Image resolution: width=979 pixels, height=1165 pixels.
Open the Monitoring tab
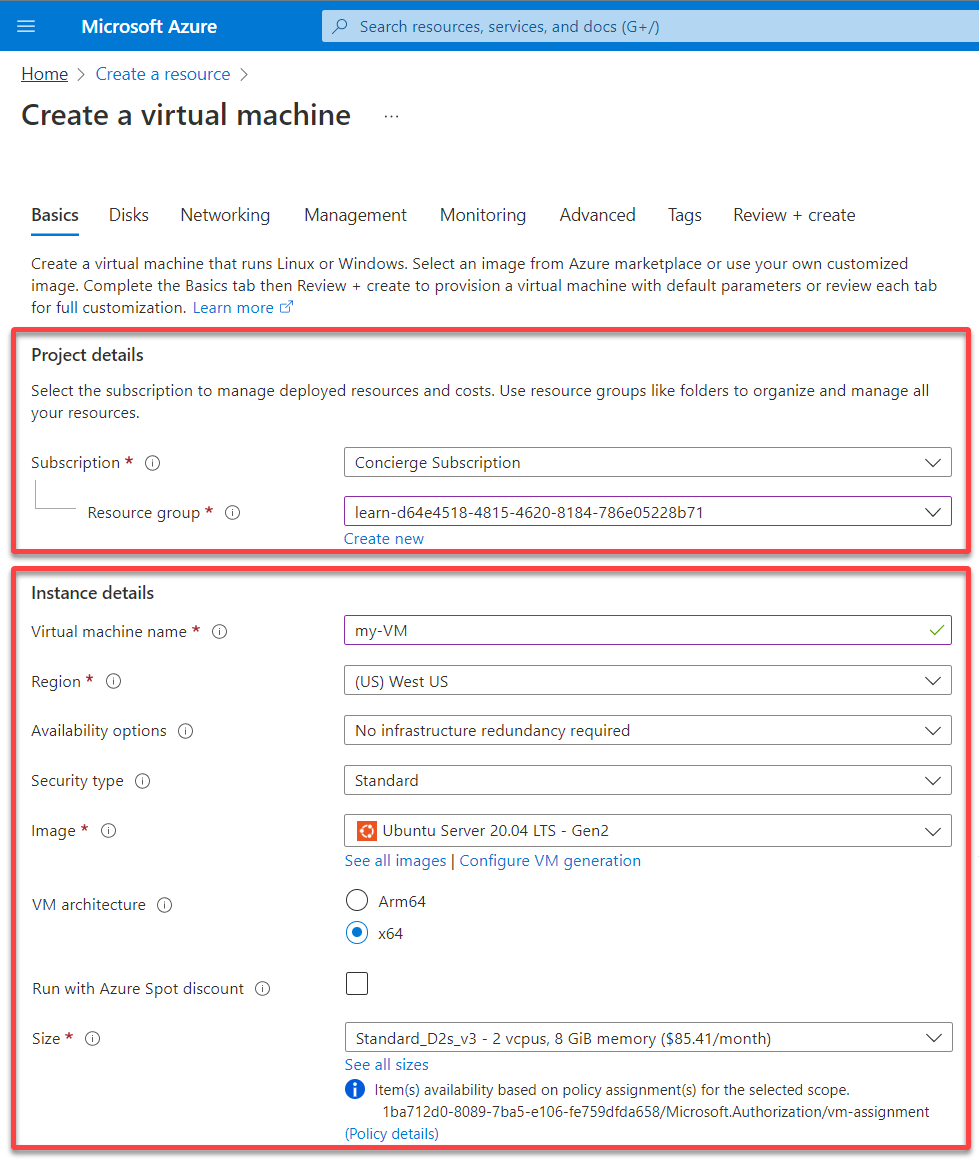[x=483, y=215]
